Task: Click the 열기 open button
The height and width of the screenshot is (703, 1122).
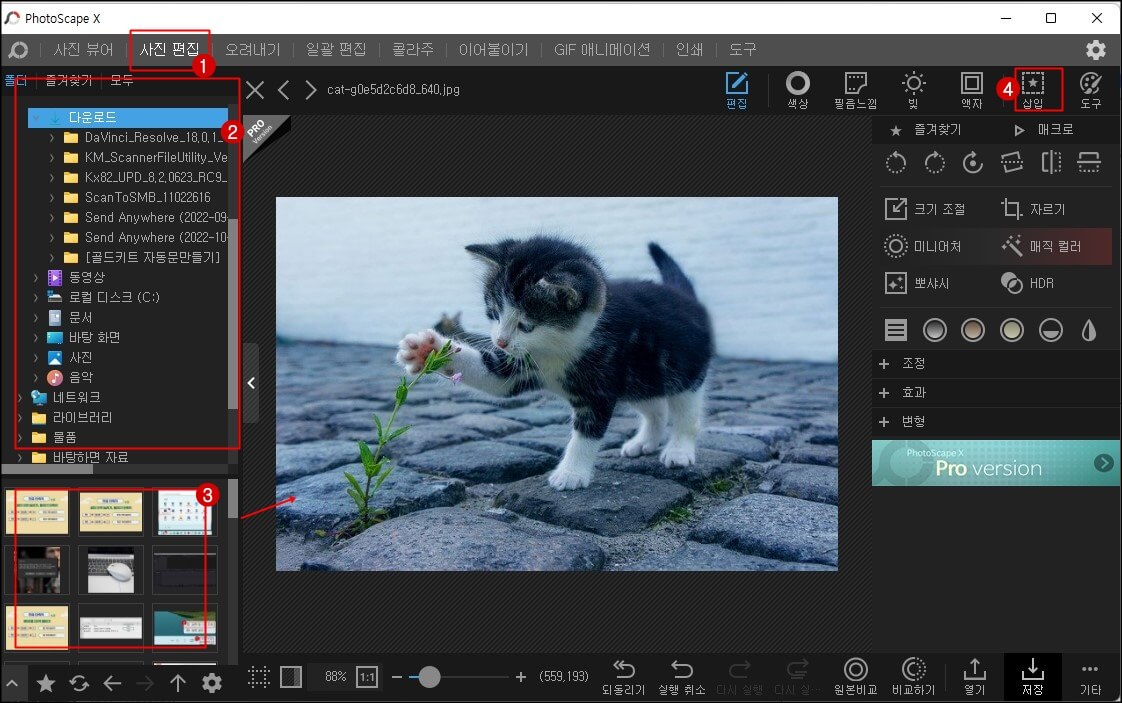Action: (974, 677)
